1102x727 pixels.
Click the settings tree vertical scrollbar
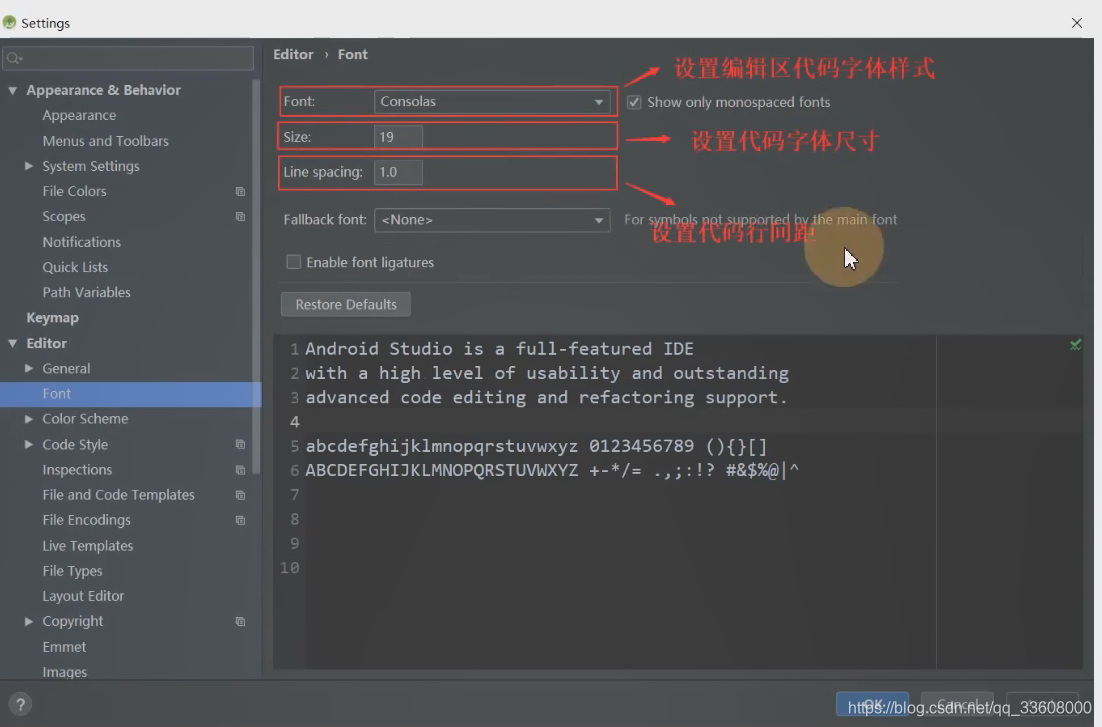click(x=257, y=278)
